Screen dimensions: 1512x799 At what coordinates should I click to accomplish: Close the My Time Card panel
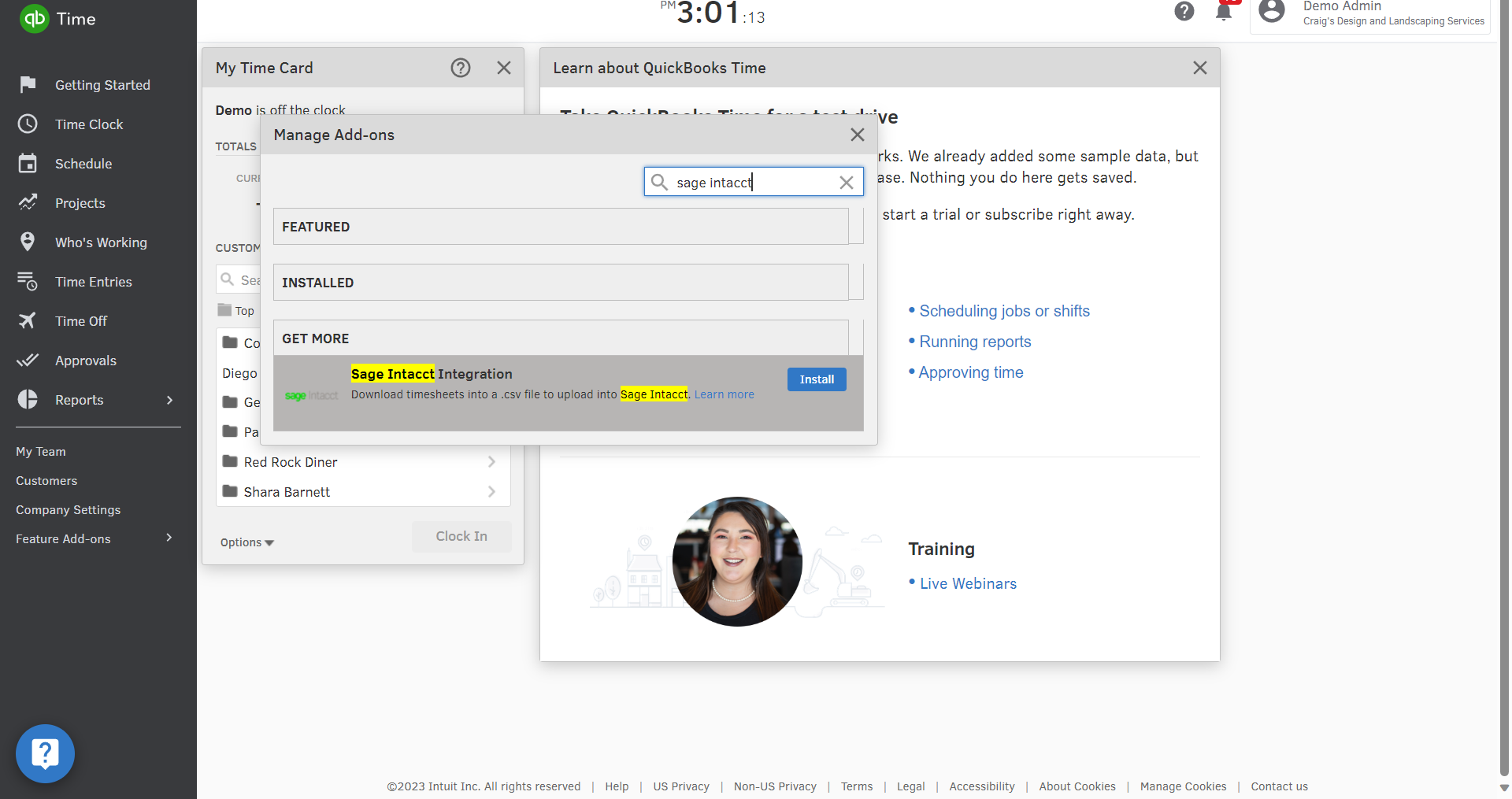click(x=504, y=68)
